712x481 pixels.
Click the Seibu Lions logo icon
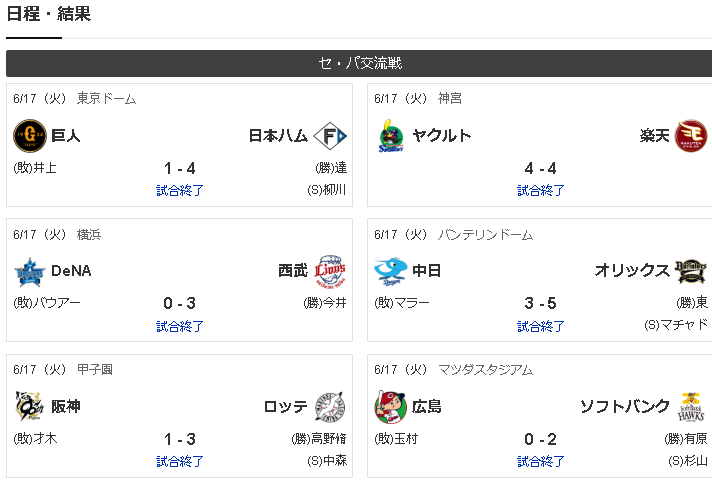pos(329,271)
